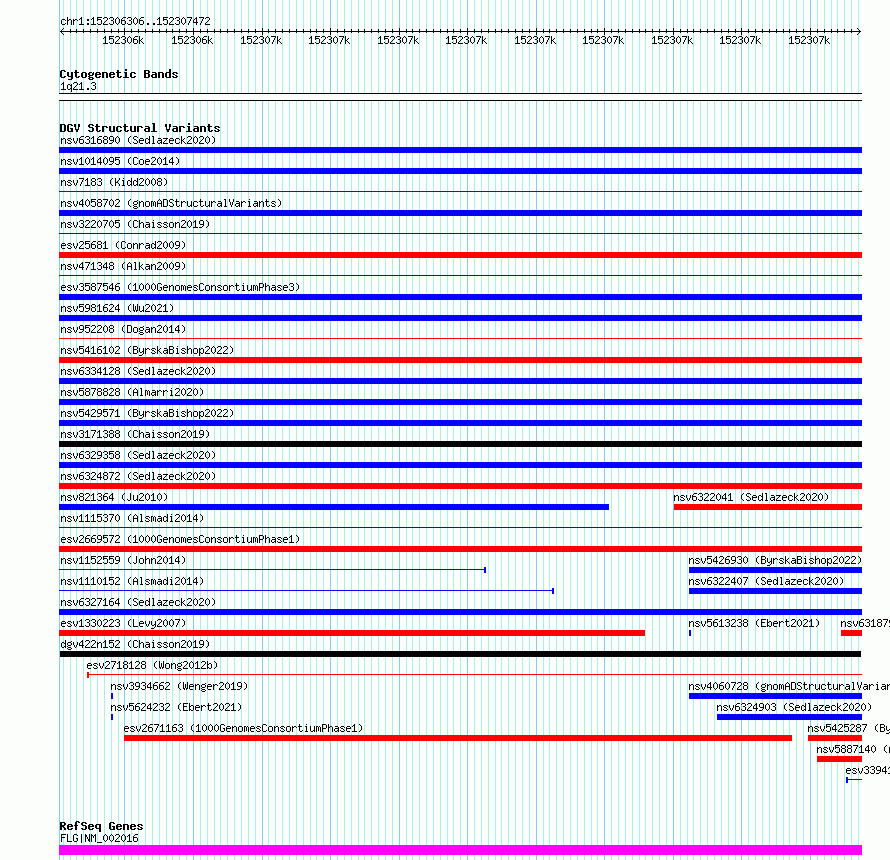Open esv2669572 (1000GenomesConsortiumPhase1) variant
Screen dimensions: 890x860
[180, 539]
